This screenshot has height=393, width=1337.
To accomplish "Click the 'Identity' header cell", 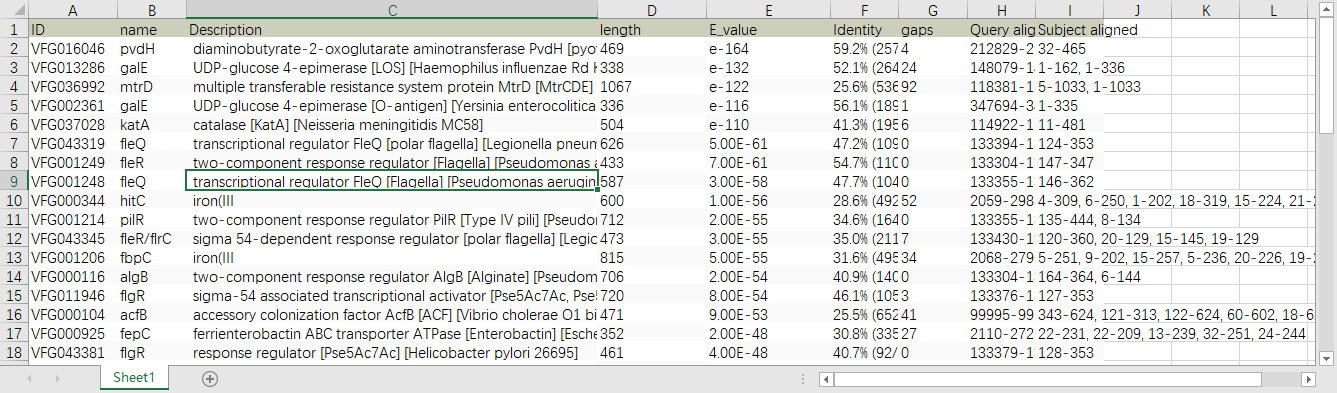I will [x=864, y=29].
